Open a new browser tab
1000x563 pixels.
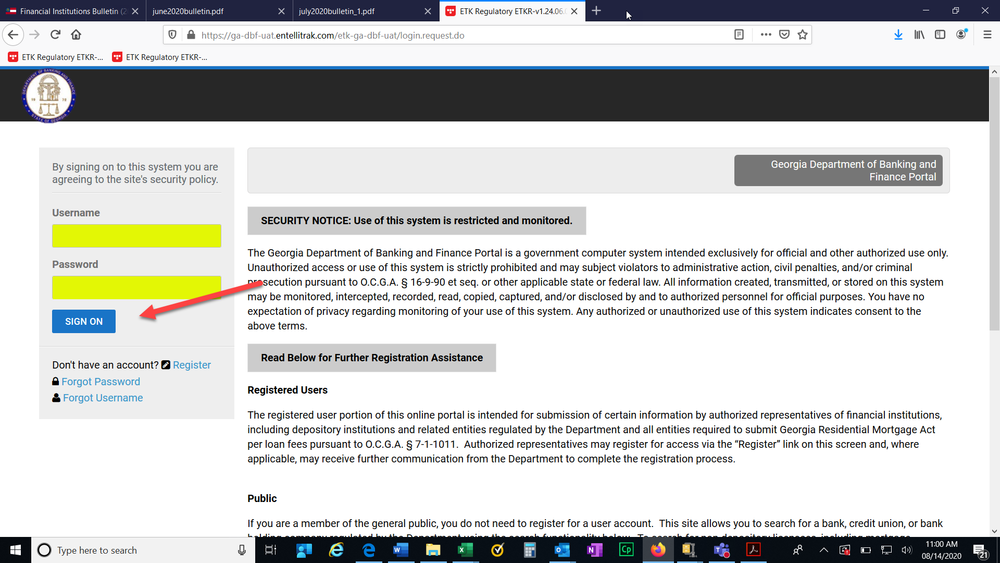[x=596, y=10]
